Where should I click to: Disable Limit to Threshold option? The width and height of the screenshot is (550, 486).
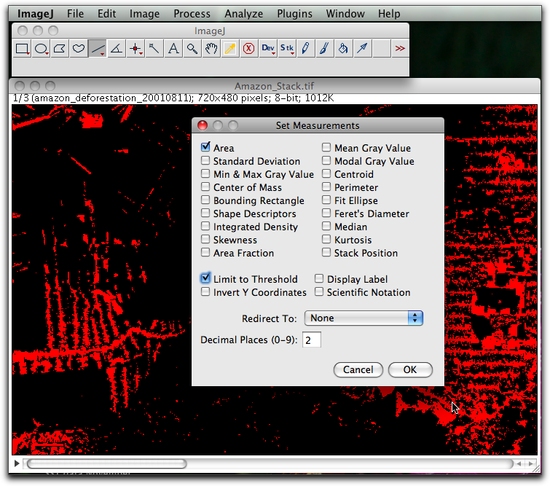(206, 278)
